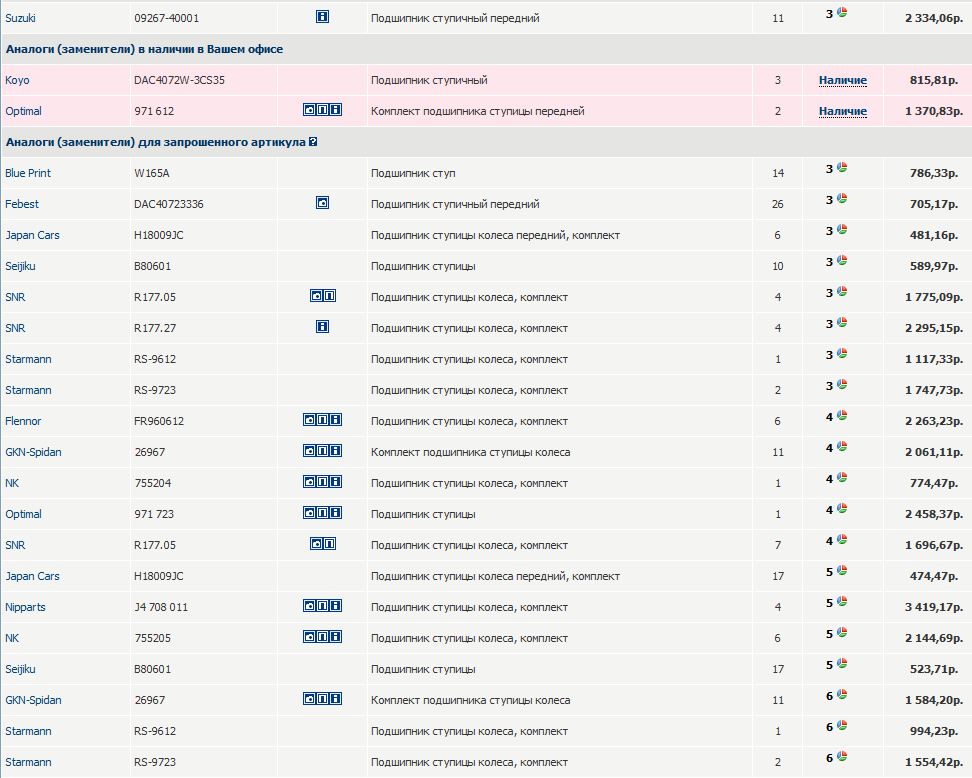Screen dimensions: 972x778
Task: Click pie chart icon in Nipparts row
Action: click(x=842, y=601)
